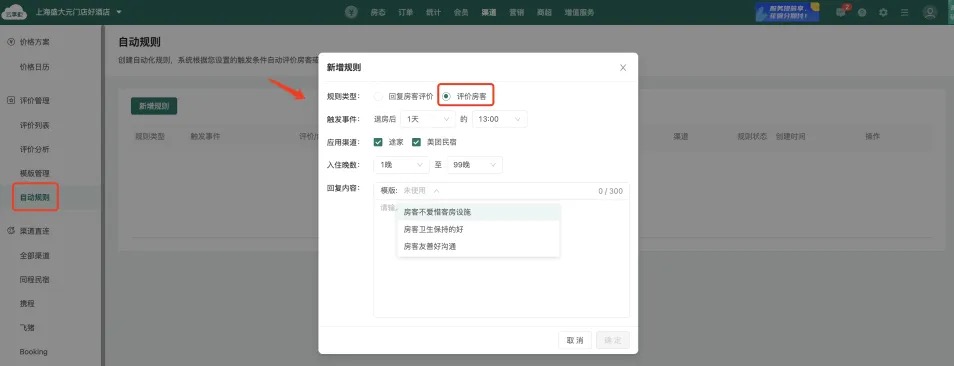Choose template 房客不爱惜客房设施

pos(478,212)
